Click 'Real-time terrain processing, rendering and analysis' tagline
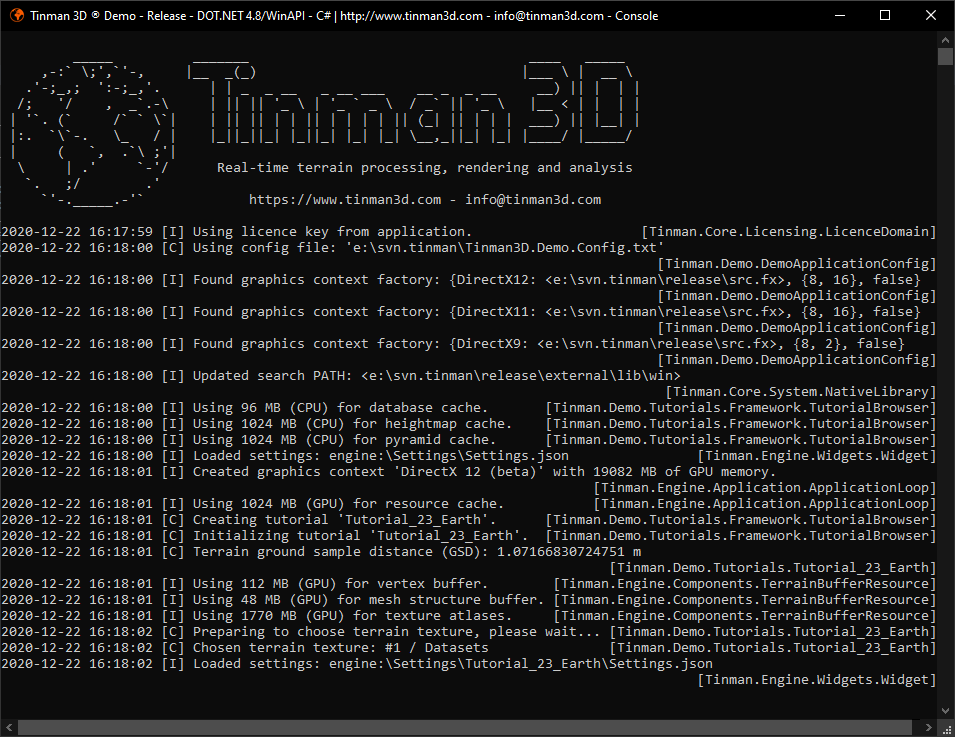 click(x=425, y=168)
